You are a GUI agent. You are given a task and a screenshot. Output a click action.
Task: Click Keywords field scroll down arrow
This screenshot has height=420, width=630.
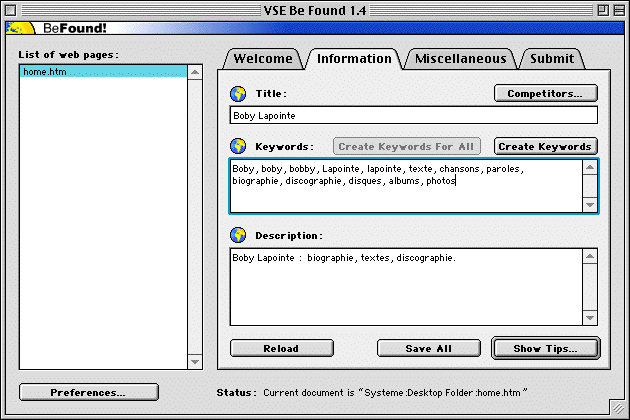pyautogui.click(x=590, y=205)
